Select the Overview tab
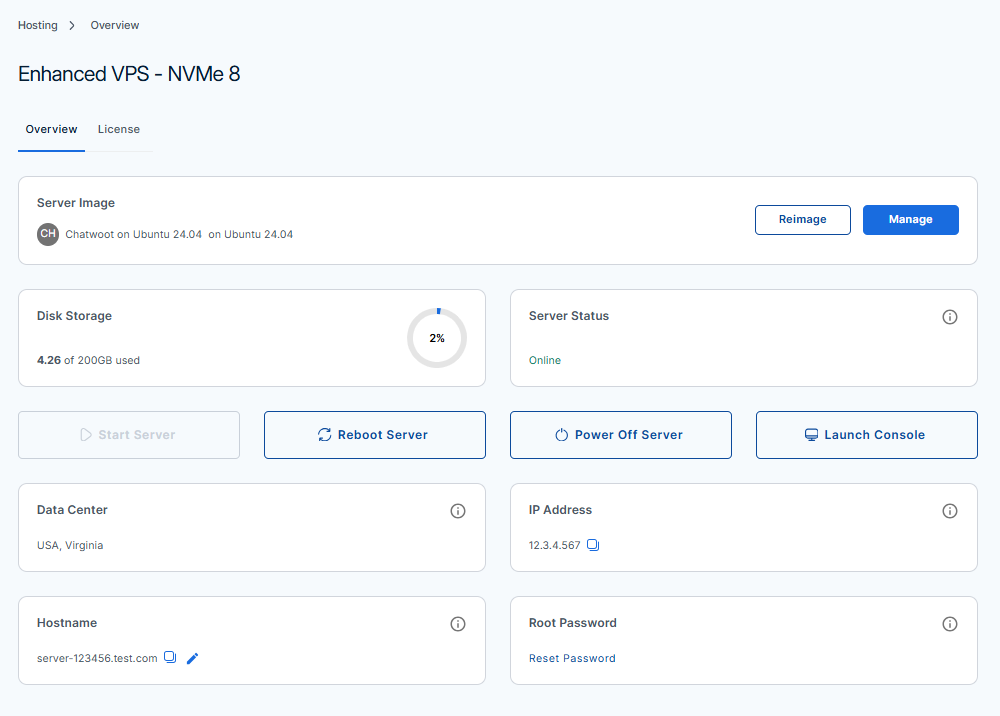 52,129
